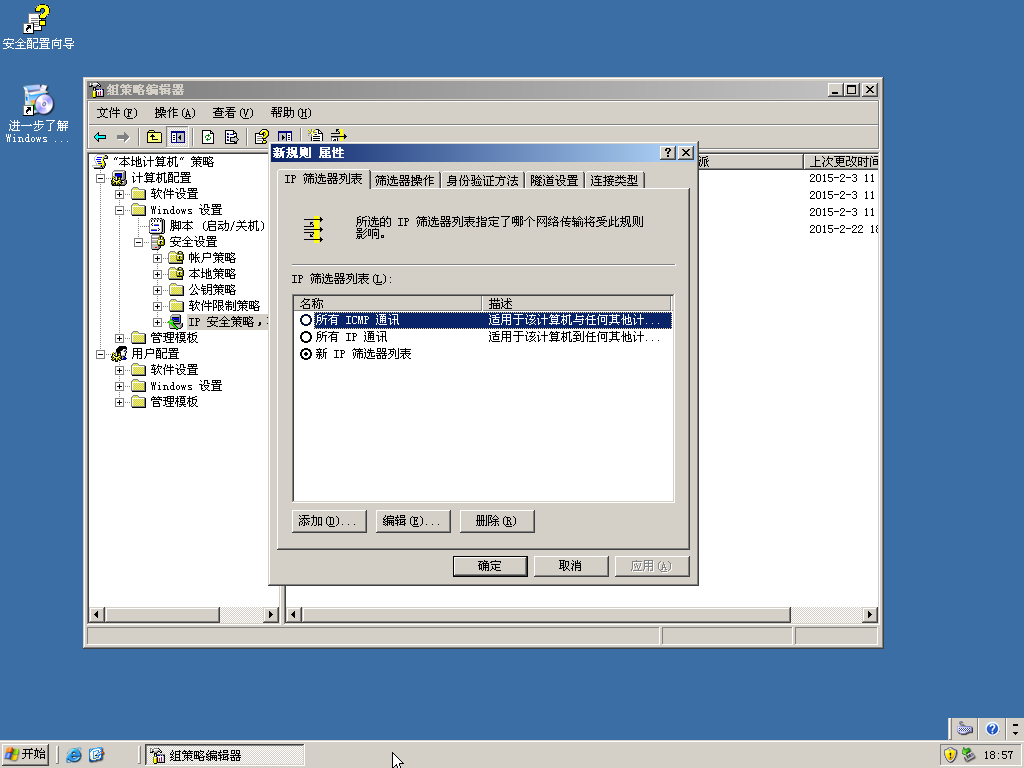Viewport: 1024px width, 768px height.
Task: Click the Local Computer Policy root icon
Action: pyautogui.click(x=101, y=161)
